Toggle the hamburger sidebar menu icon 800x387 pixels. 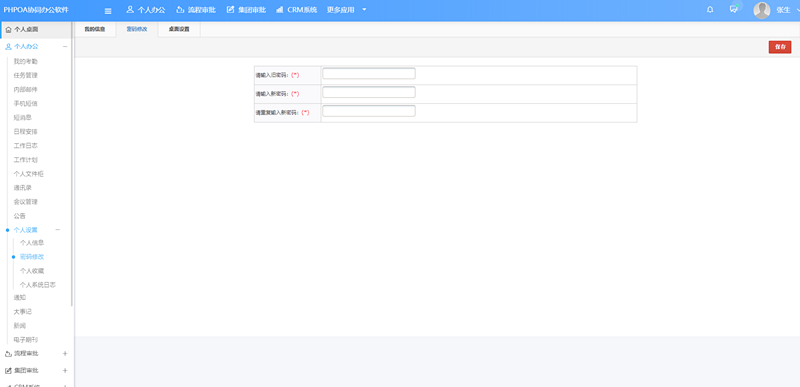108,11
